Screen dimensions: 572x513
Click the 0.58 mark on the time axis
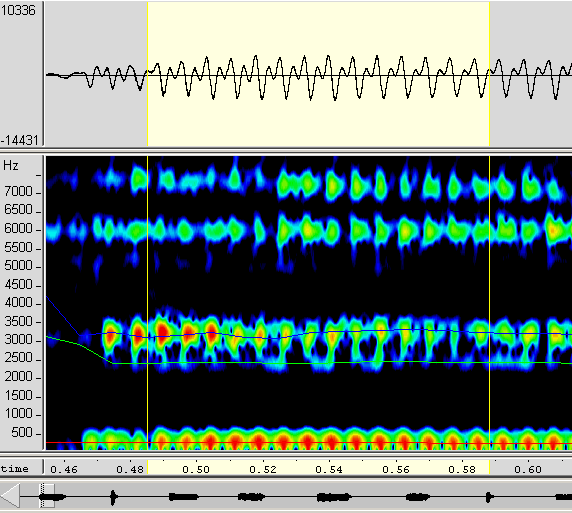click(462, 469)
